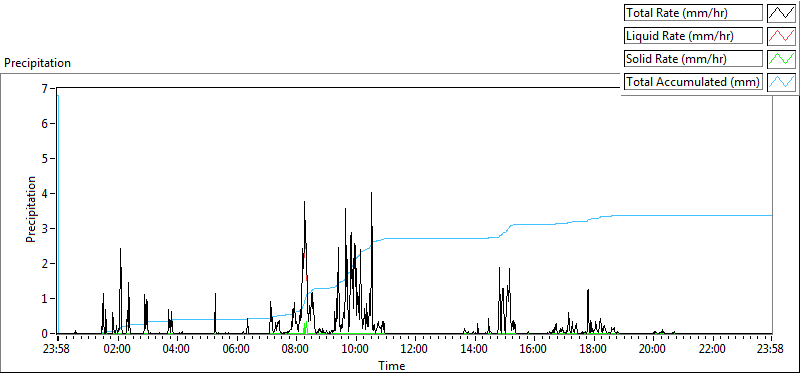
Task: Click the y-axis value 6
Action: [44, 123]
